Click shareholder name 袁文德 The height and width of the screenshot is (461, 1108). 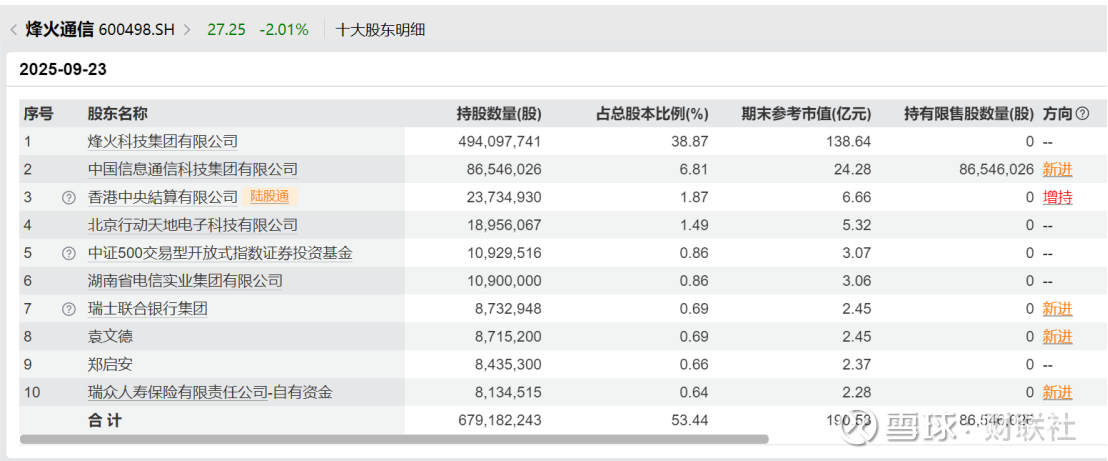point(110,337)
